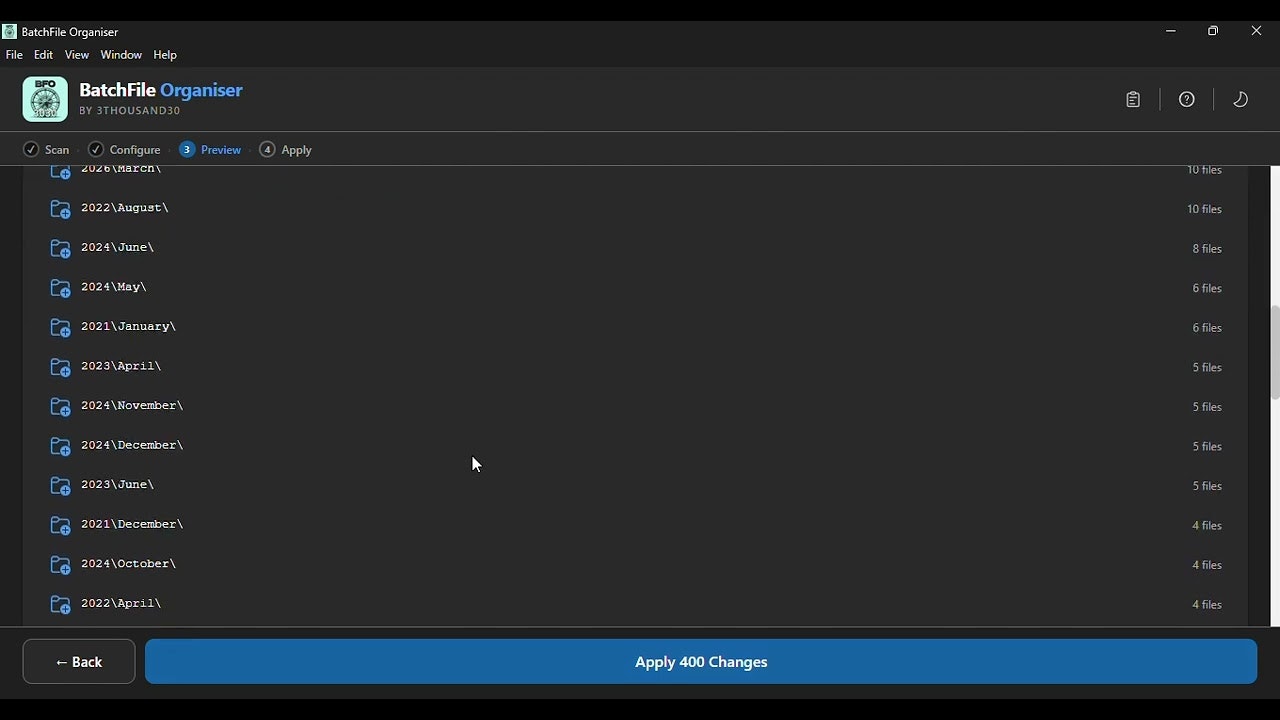Open help via the question mark icon
Viewport: 1280px width, 720px height.
pos(1186,99)
